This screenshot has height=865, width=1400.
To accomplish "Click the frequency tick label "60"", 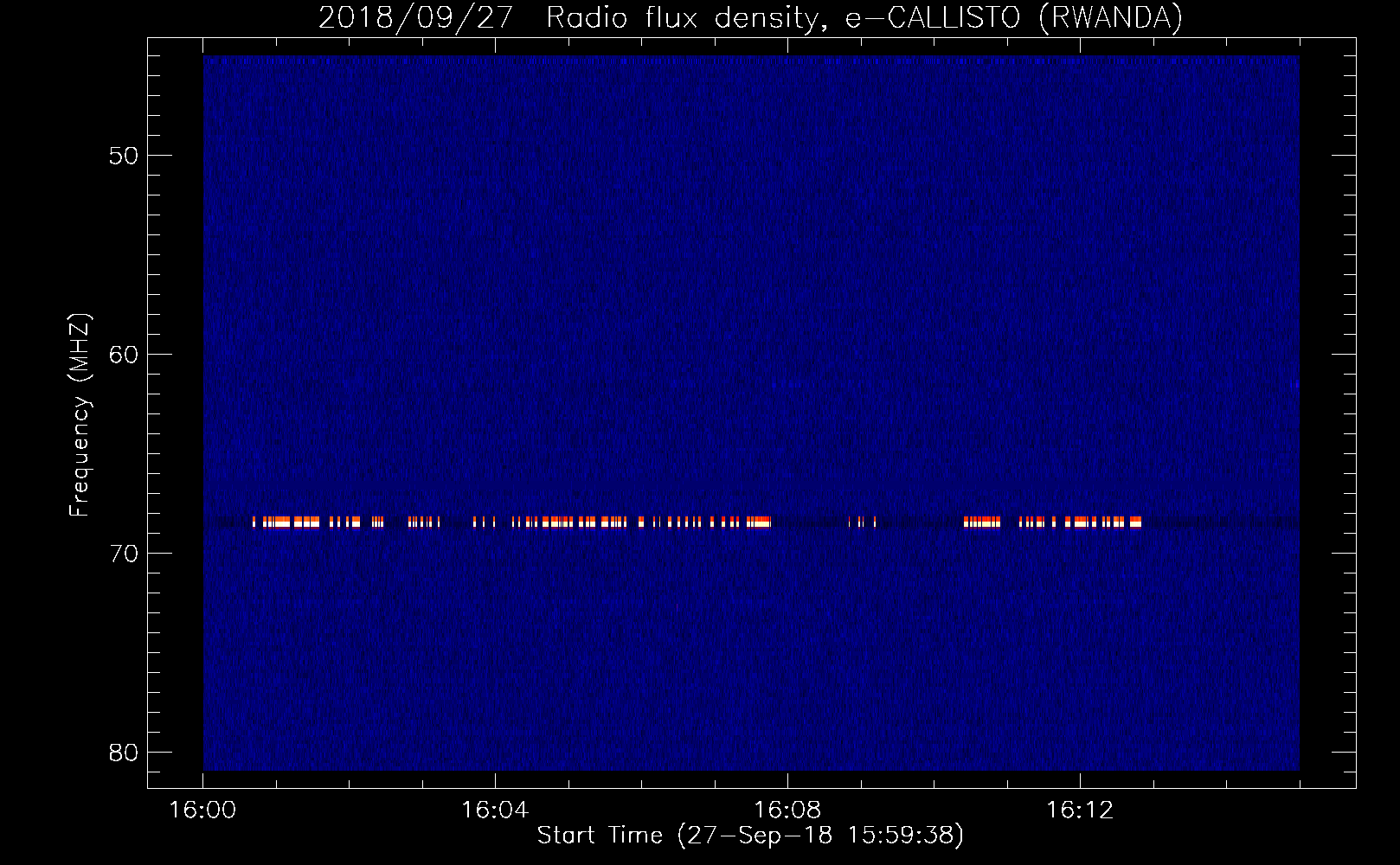I will [x=124, y=355].
